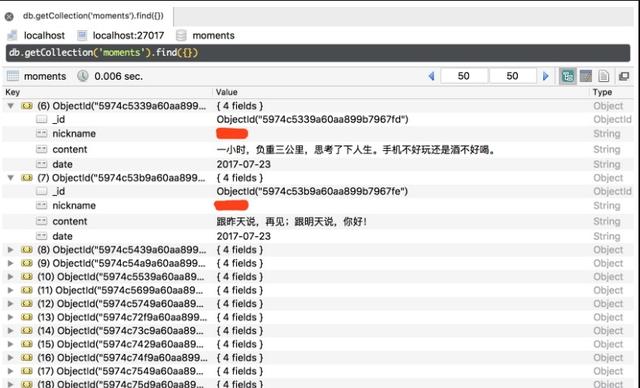Expand document (14) ObjectId 5974c73c9a60aa89

pyautogui.click(x=11, y=330)
